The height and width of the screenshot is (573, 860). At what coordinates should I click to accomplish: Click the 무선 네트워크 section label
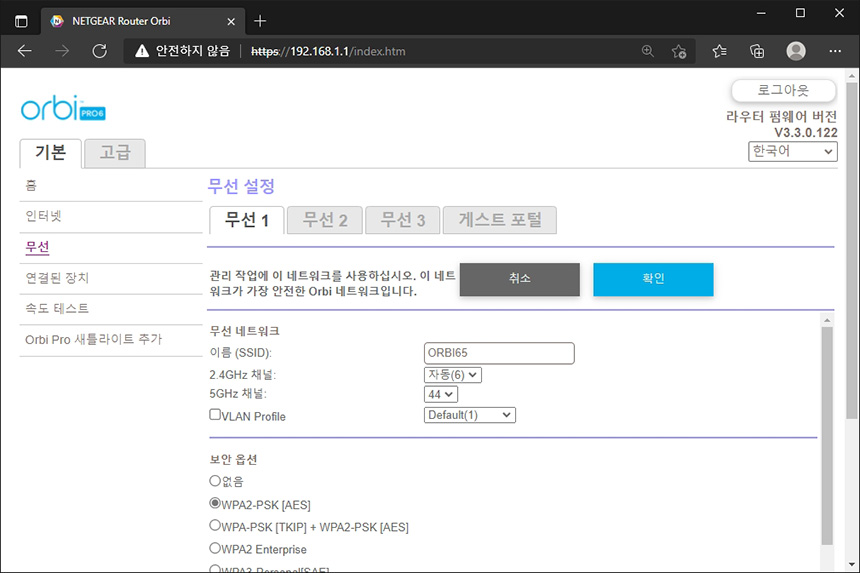click(245, 331)
